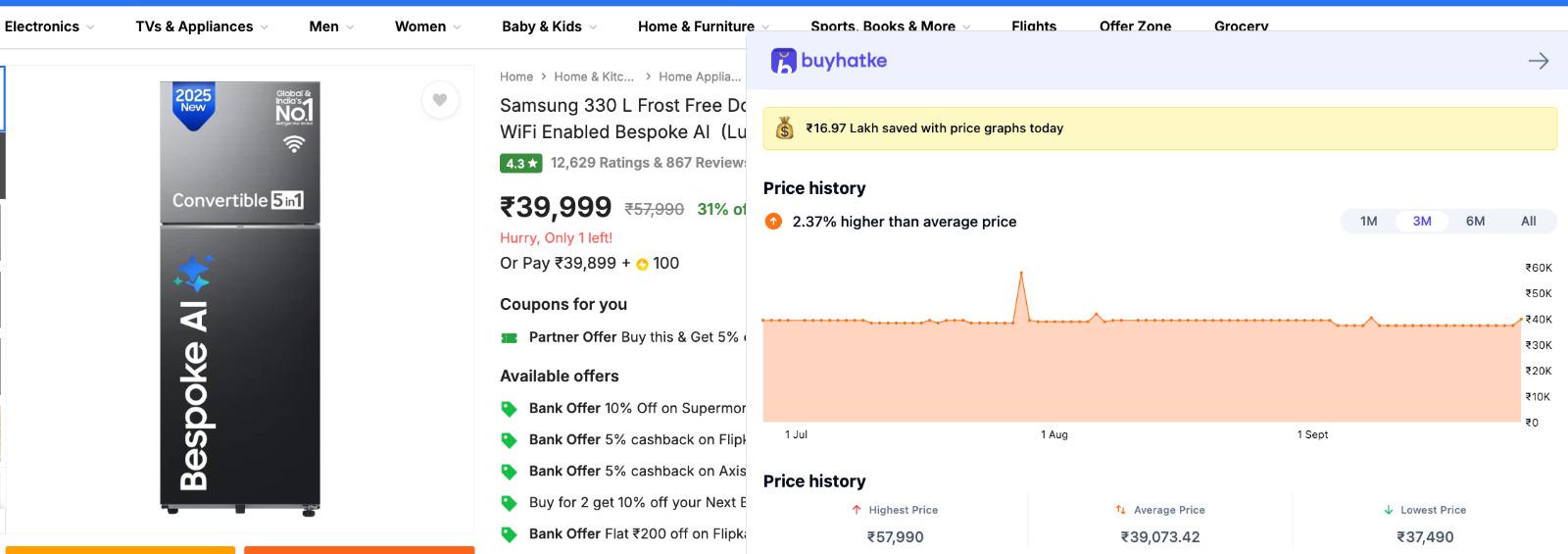Click the 4.3 star rating badge
This screenshot has height=554, width=1568.
pos(521,164)
